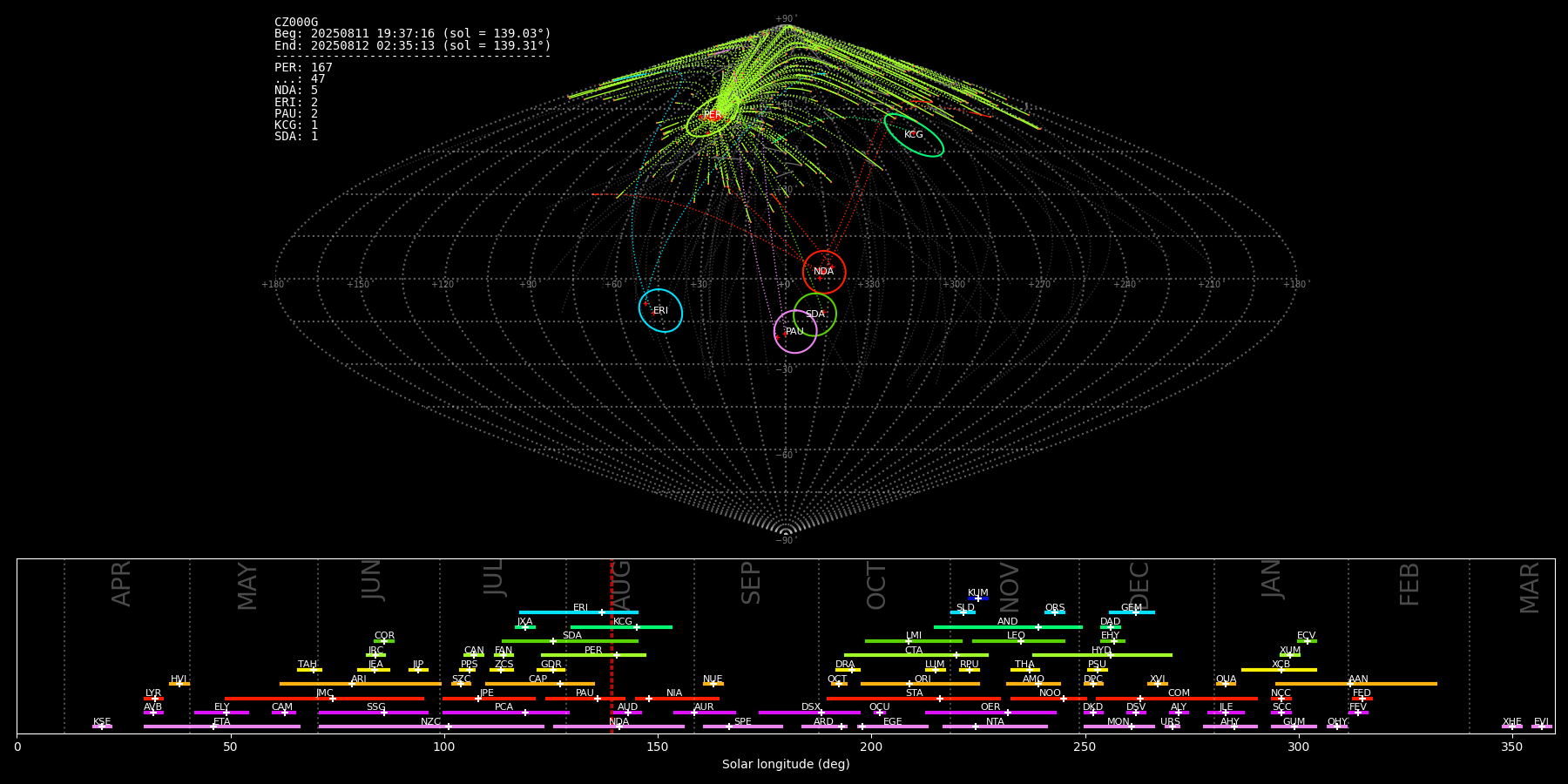Click the GEM shower bar in timeline
This screenshot has height=784, width=1568.
click(x=1132, y=612)
